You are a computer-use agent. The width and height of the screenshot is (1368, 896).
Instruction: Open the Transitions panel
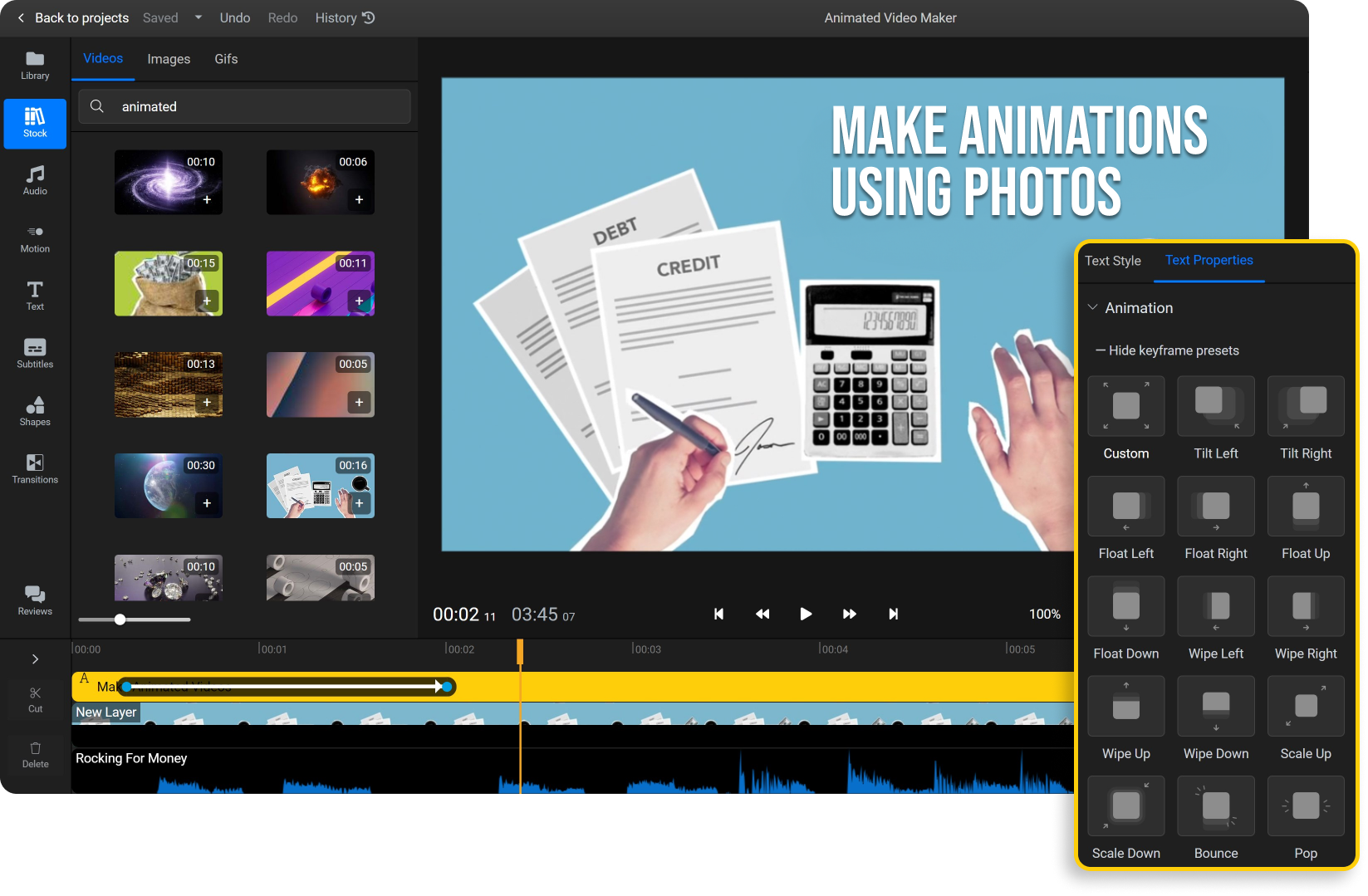coord(34,469)
